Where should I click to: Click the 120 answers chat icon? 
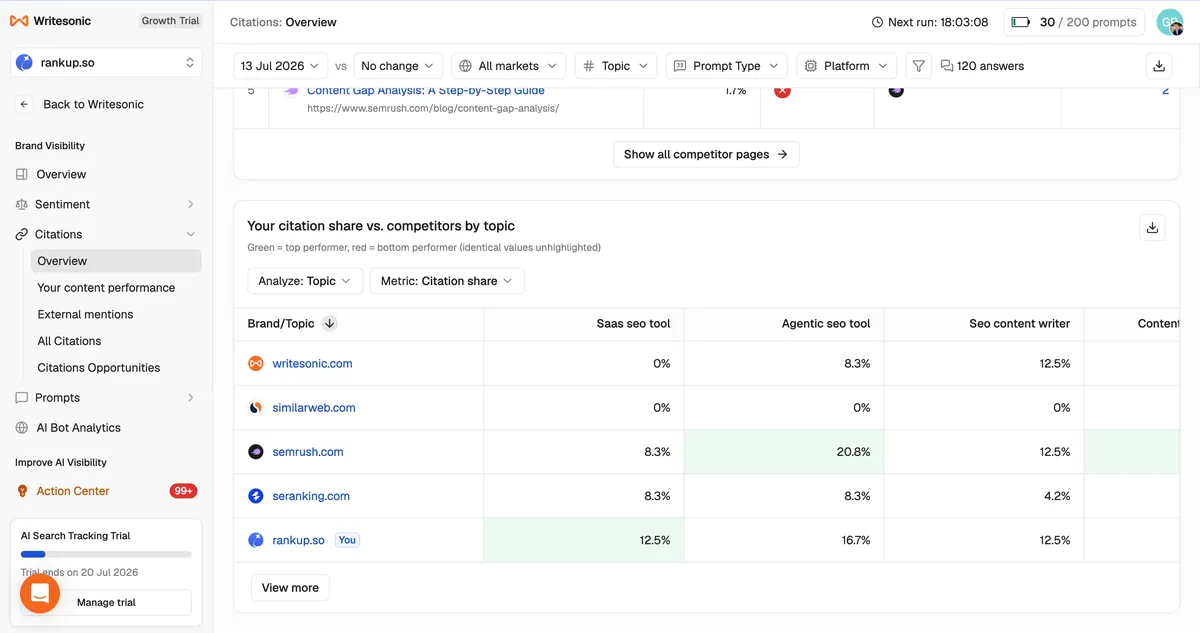point(947,66)
